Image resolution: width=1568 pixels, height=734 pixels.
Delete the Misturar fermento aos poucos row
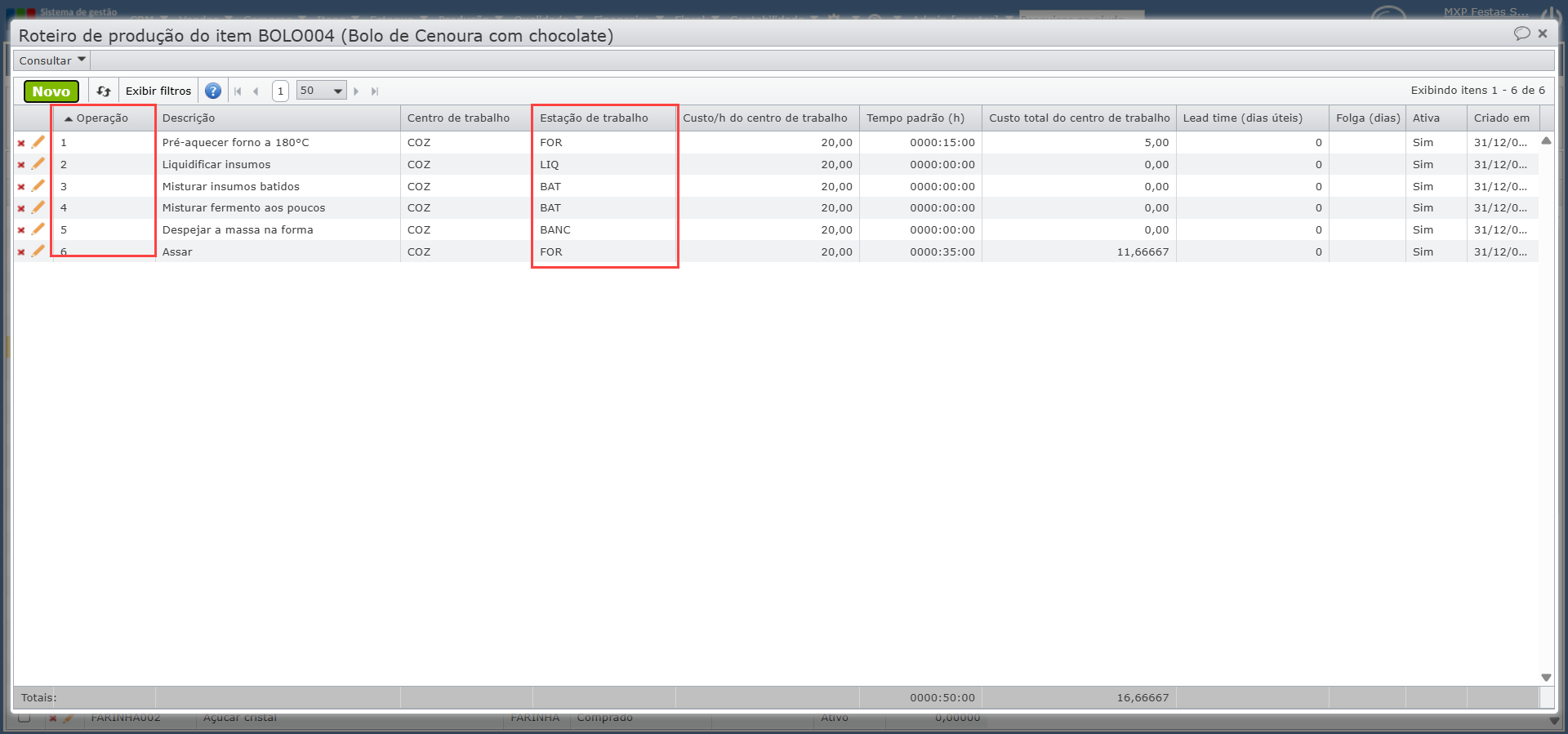tap(21, 208)
